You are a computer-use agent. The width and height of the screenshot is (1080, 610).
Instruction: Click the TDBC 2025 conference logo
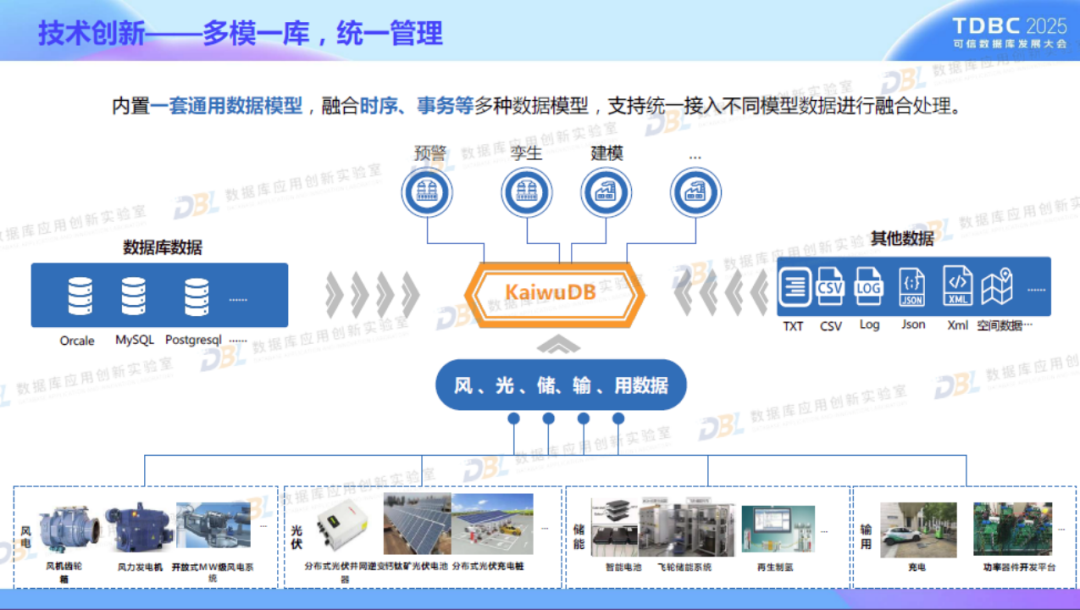click(1009, 32)
